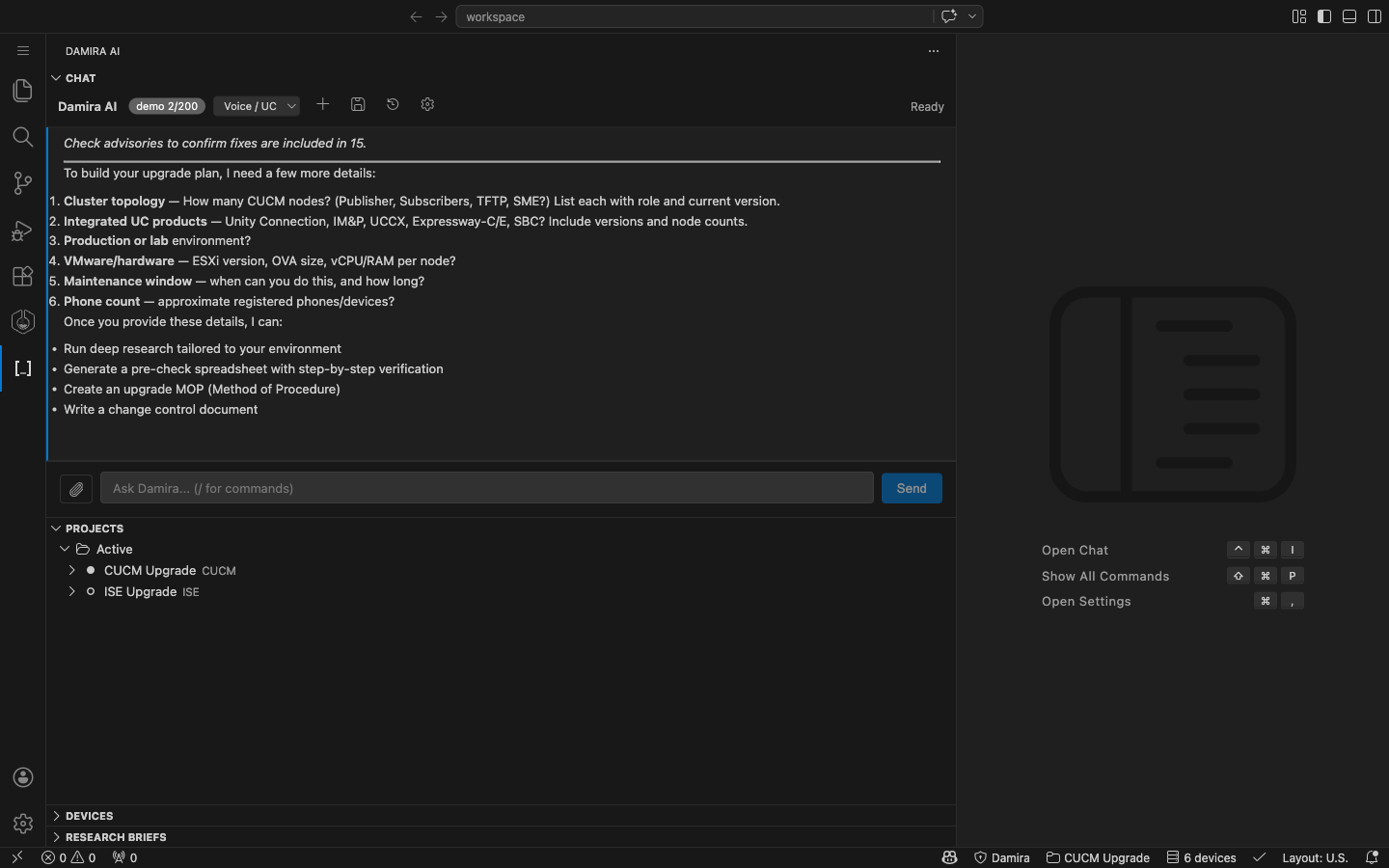Open the dropdown arrow next to chat icon in title bar
Screen dimensions: 1389x868
(972, 16)
